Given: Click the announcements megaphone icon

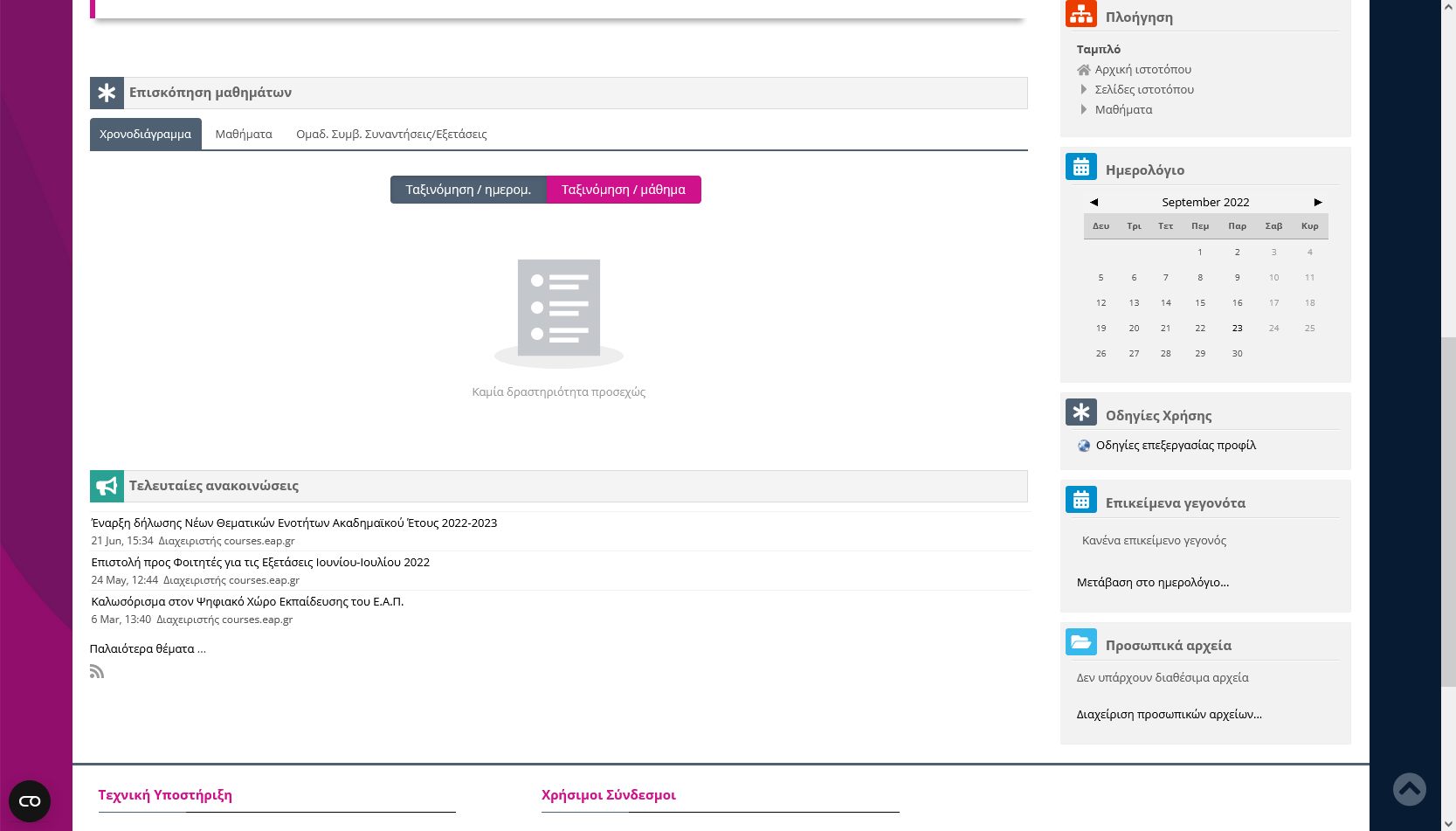Looking at the screenshot, I should click(107, 486).
